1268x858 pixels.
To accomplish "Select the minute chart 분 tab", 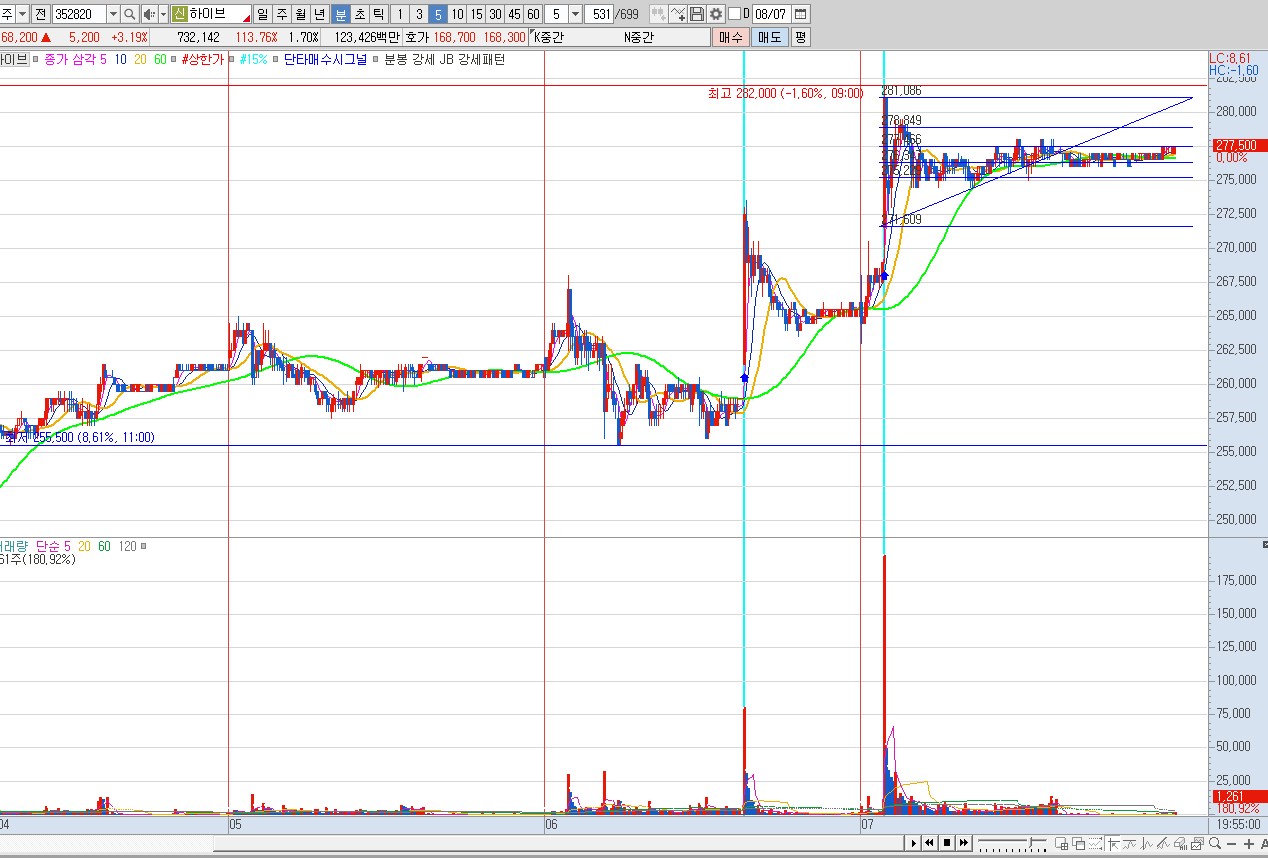I will [x=340, y=14].
